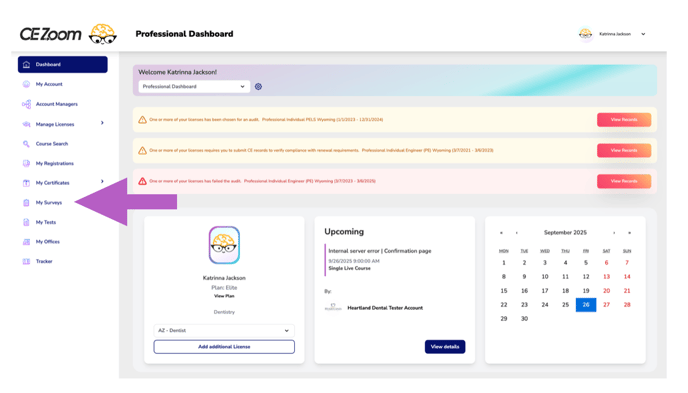
Task: Expand the Manage Licenses submenu chevron
Action: [102, 123]
